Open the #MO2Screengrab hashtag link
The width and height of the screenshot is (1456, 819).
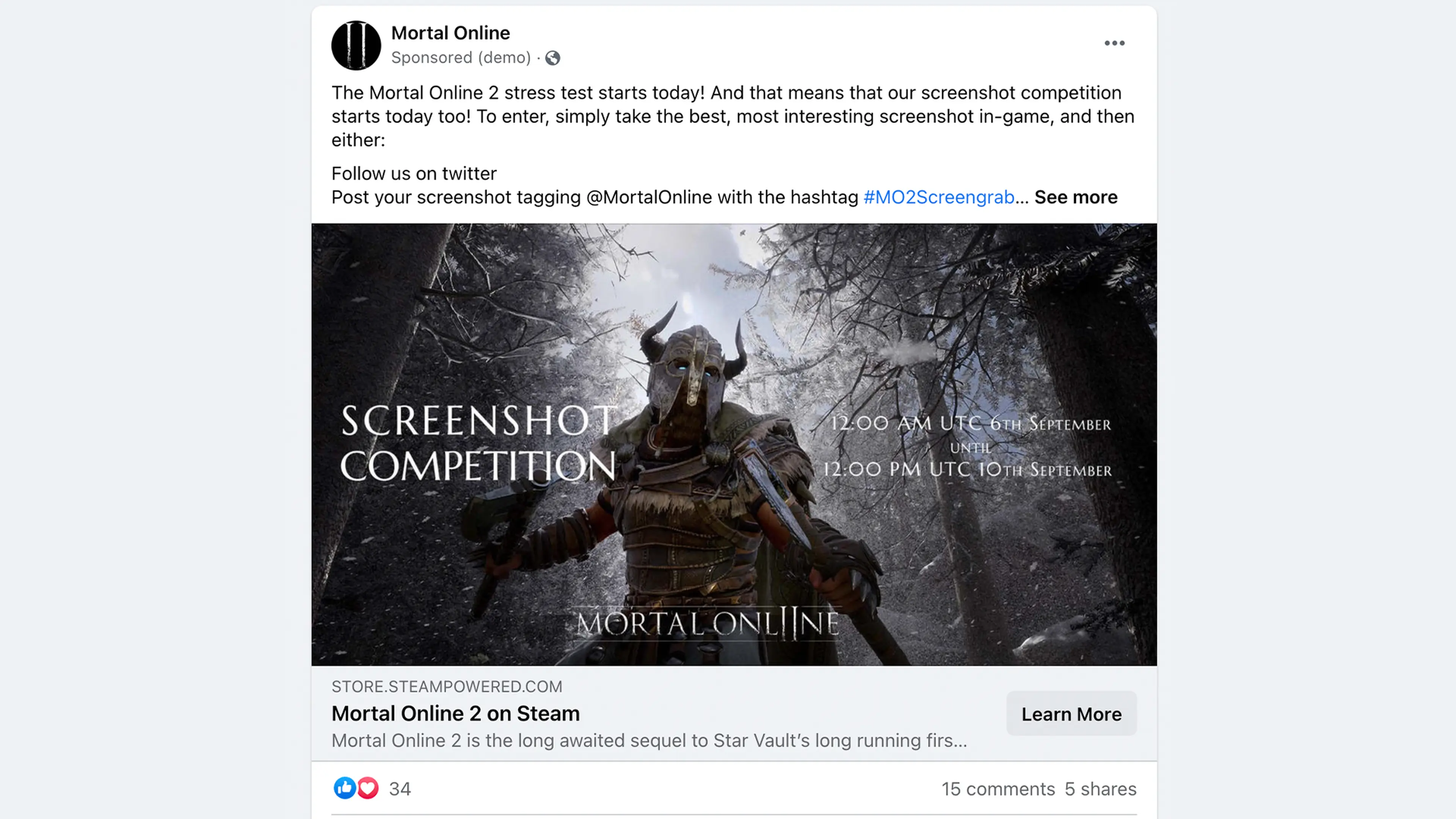pyautogui.click(x=939, y=197)
